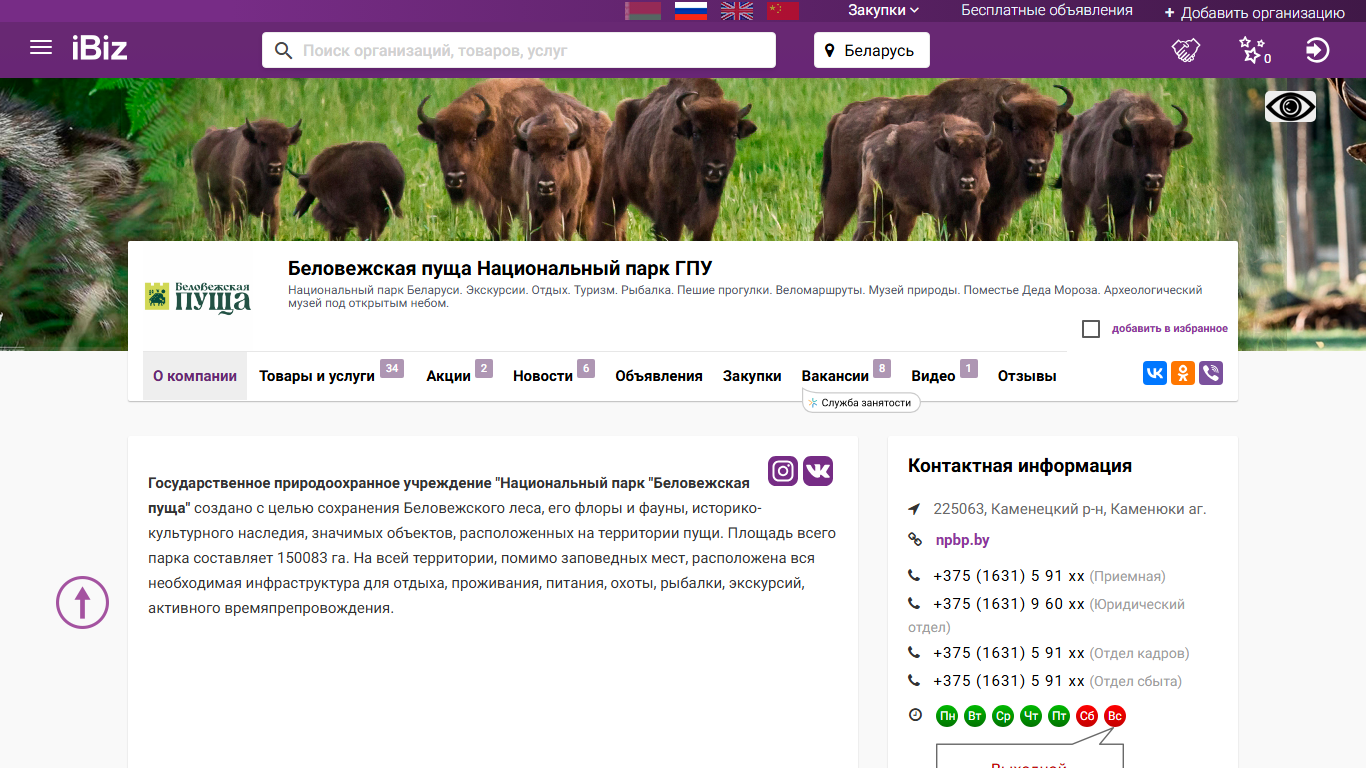Select the Вт weekday circle
1366x768 pixels.
(975, 716)
